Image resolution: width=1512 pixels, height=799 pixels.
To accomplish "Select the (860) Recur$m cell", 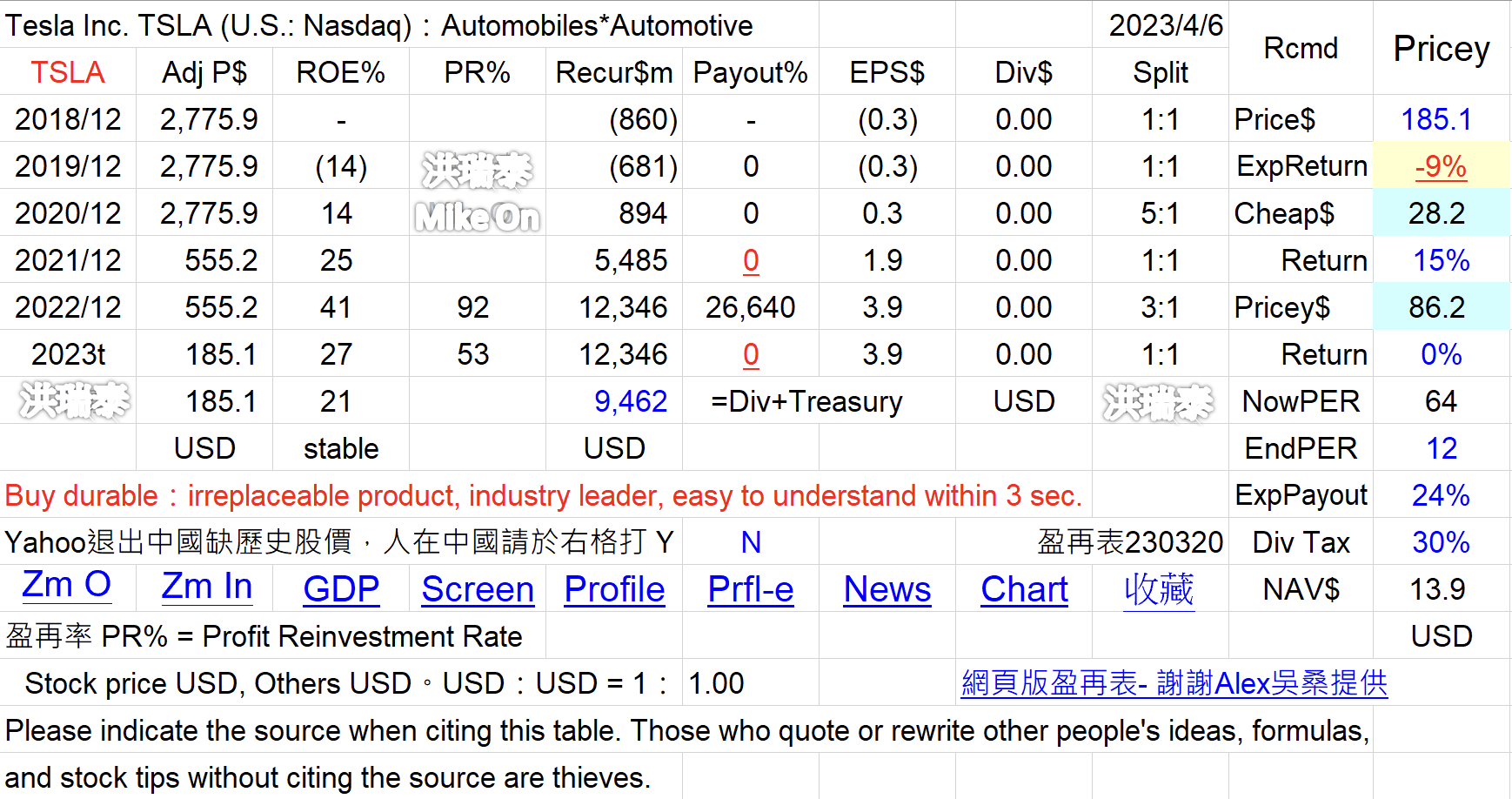I will click(x=614, y=119).
